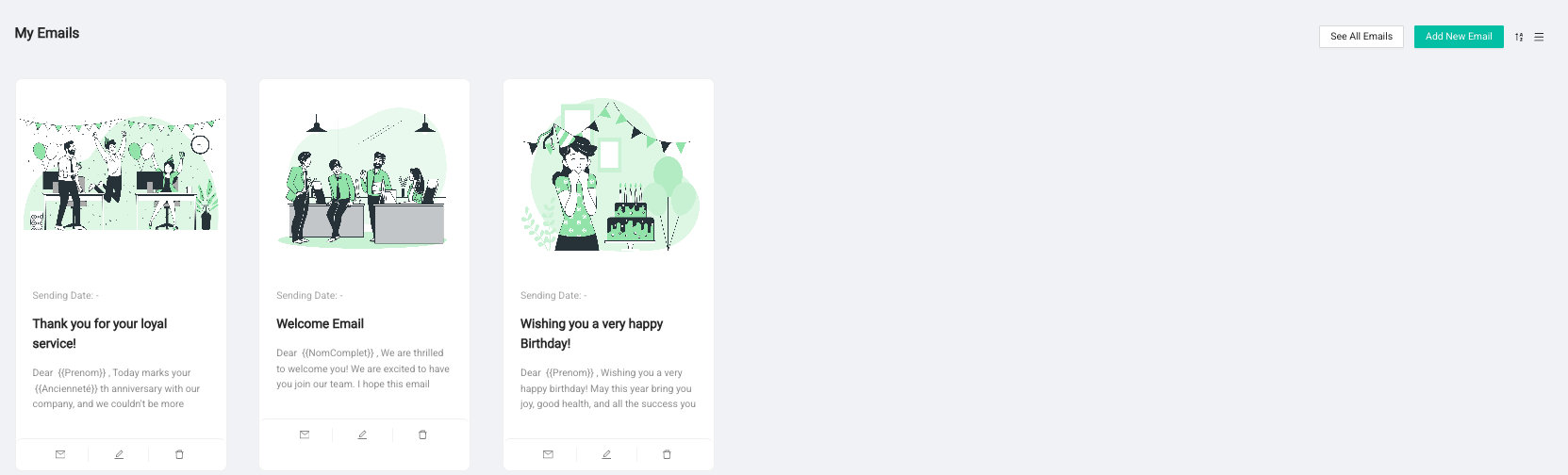Open the office celebration illustration thumbnail
1568x475 pixels.
pyautogui.click(x=121, y=173)
